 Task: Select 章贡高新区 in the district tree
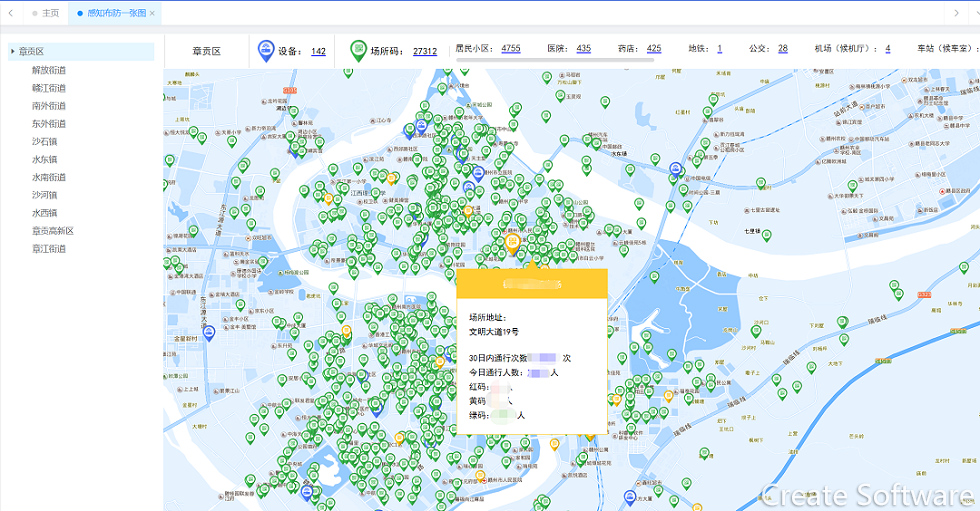(52, 231)
